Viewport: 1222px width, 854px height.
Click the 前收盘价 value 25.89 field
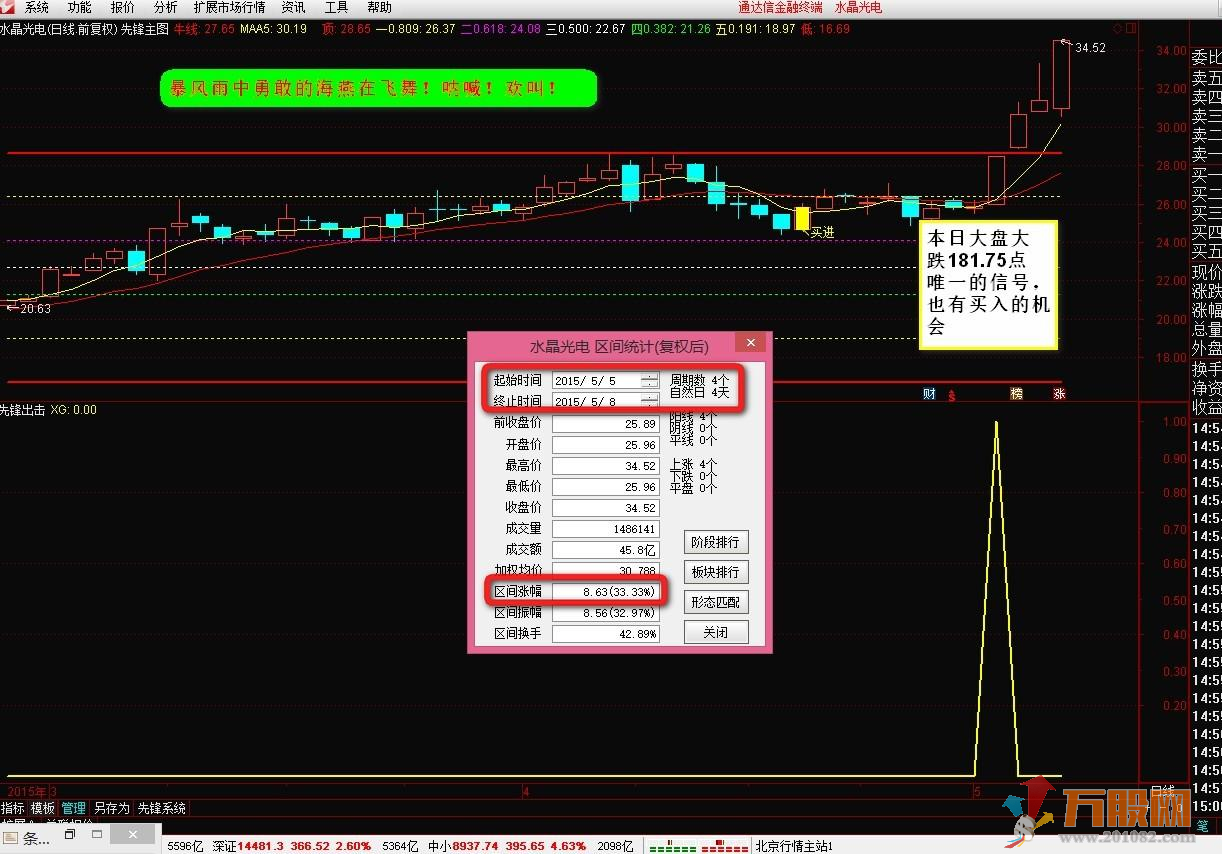pyautogui.click(x=606, y=423)
